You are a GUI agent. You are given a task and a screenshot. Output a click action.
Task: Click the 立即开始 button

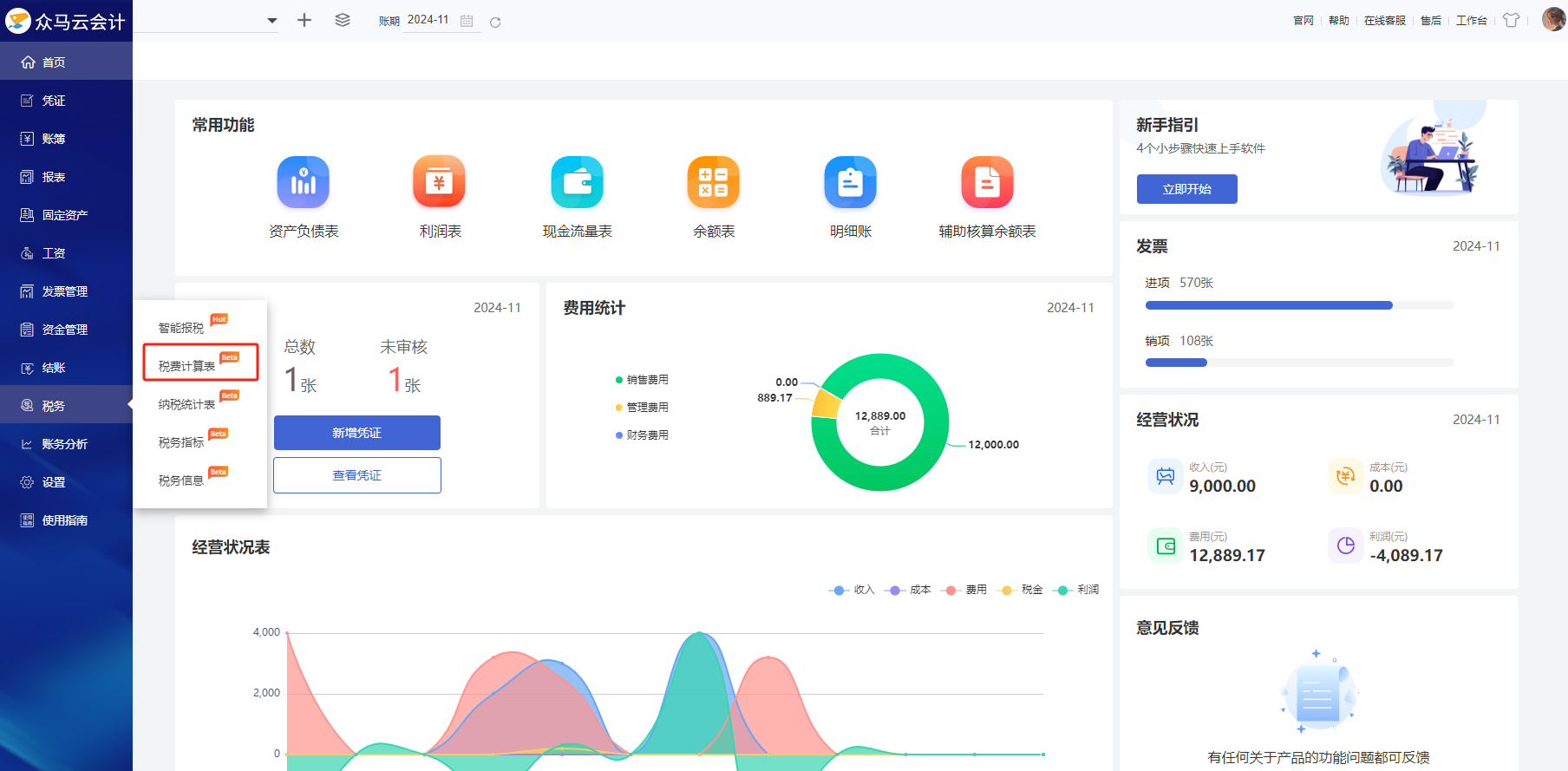(x=1186, y=189)
